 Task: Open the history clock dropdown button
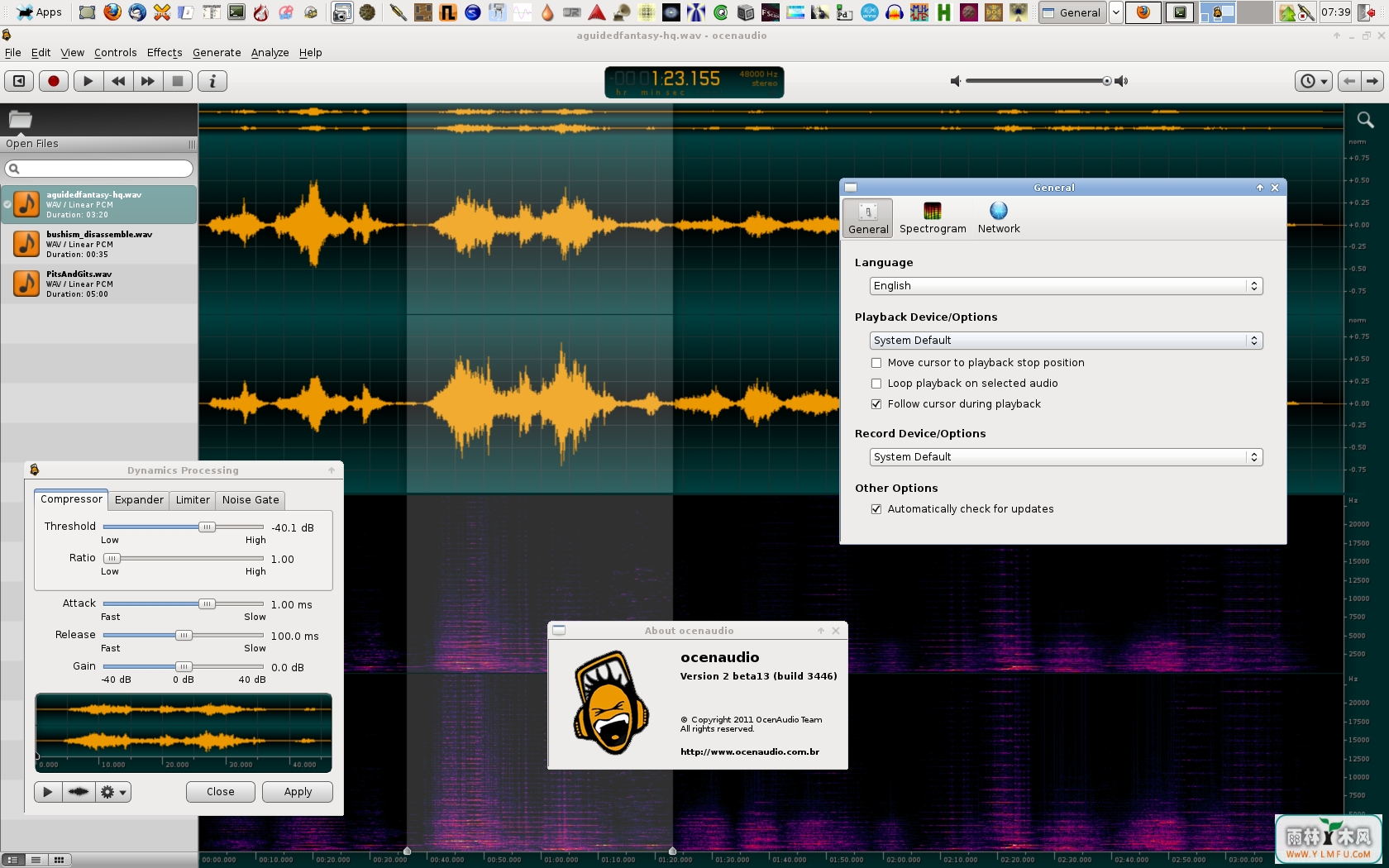1313,81
